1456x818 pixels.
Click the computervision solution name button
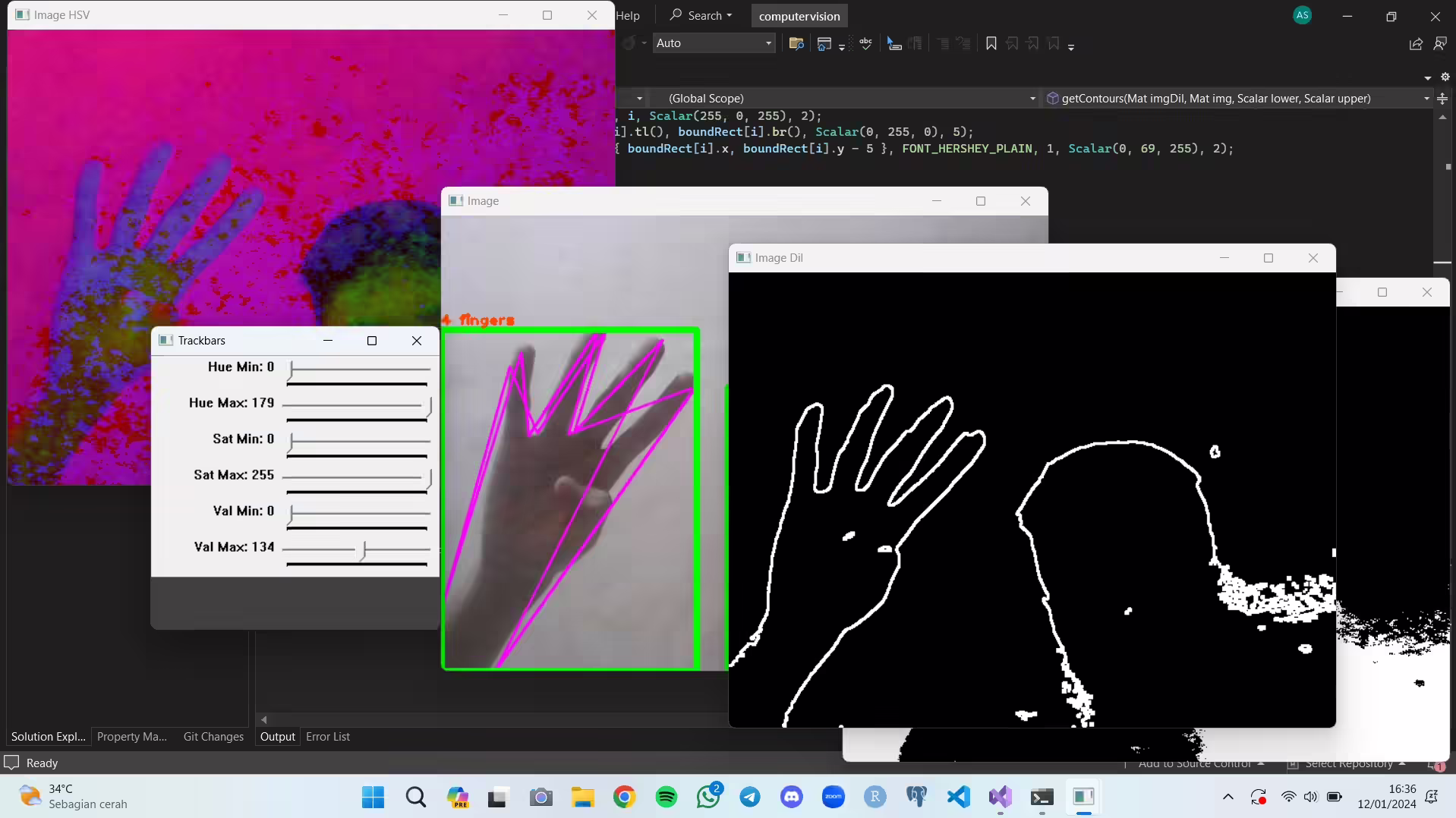pyautogui.click(x=799, y=16)
